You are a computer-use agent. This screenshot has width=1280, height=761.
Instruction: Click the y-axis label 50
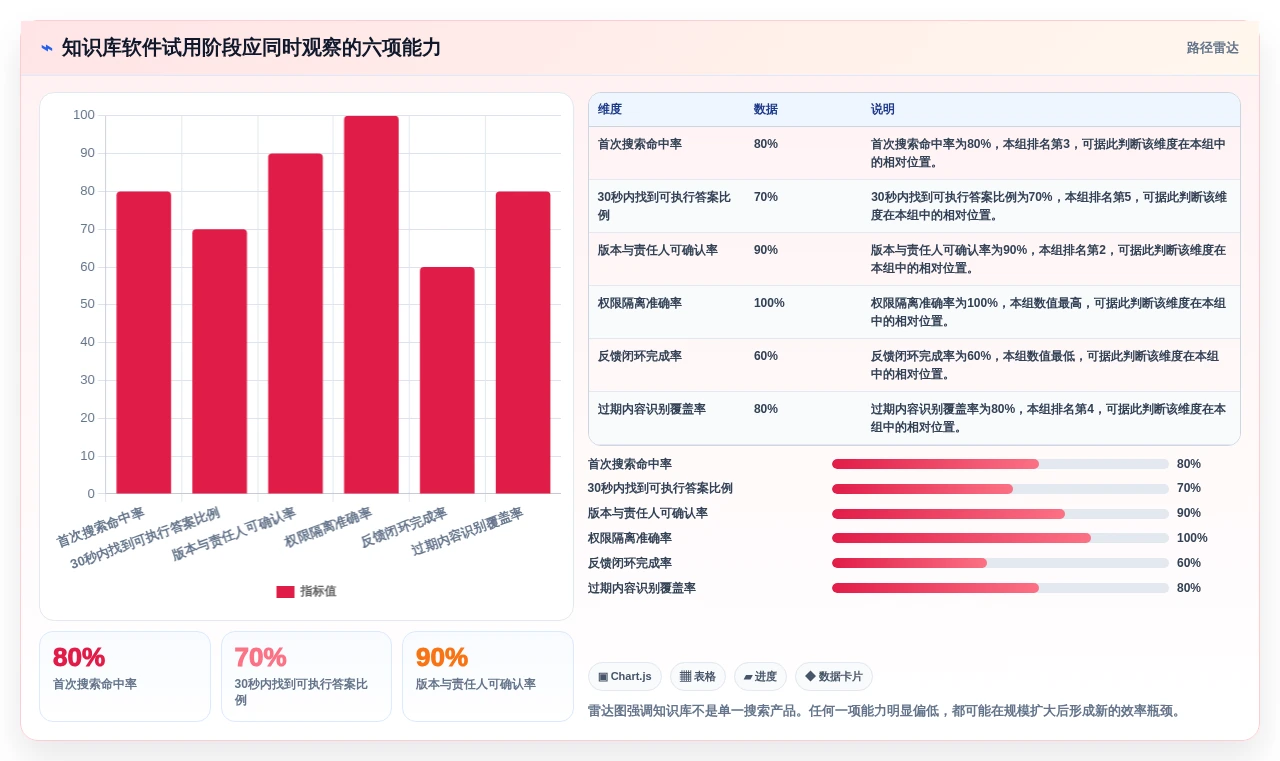(88, 304)
